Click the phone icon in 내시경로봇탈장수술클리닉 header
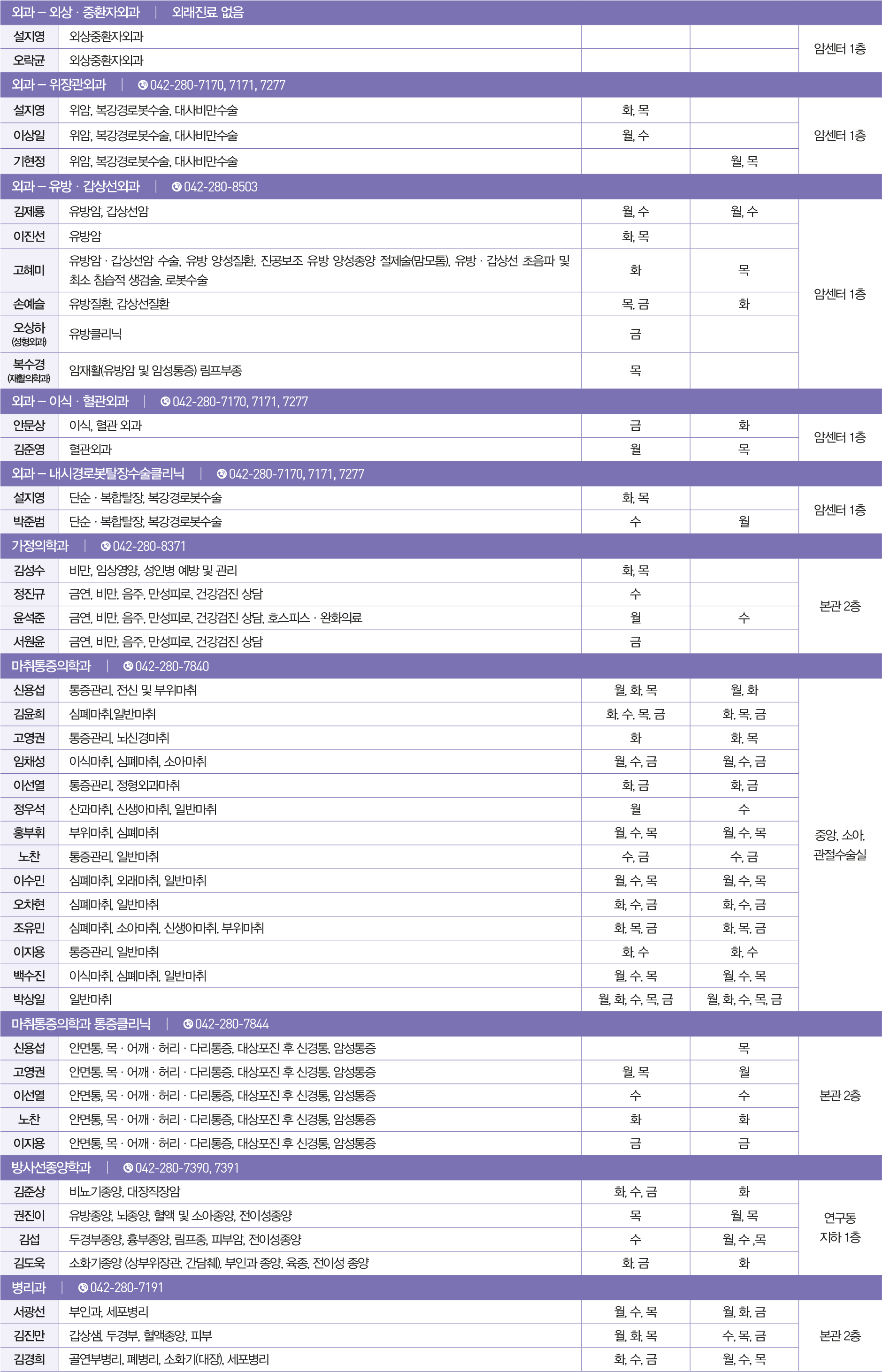Viewport: 882px width, 1372px height. [x=222, y=474]
